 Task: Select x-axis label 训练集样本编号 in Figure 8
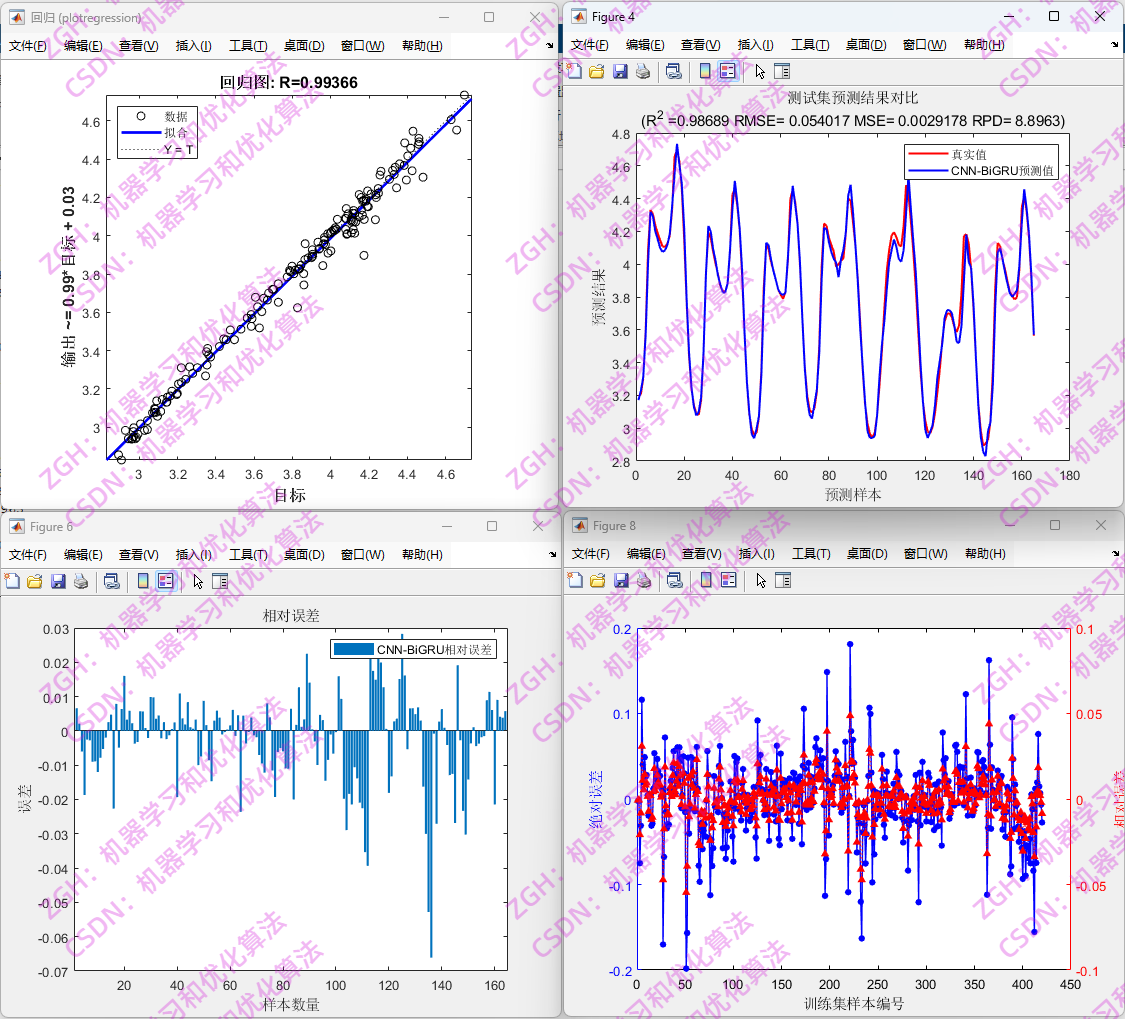(x=854, y=1004)
